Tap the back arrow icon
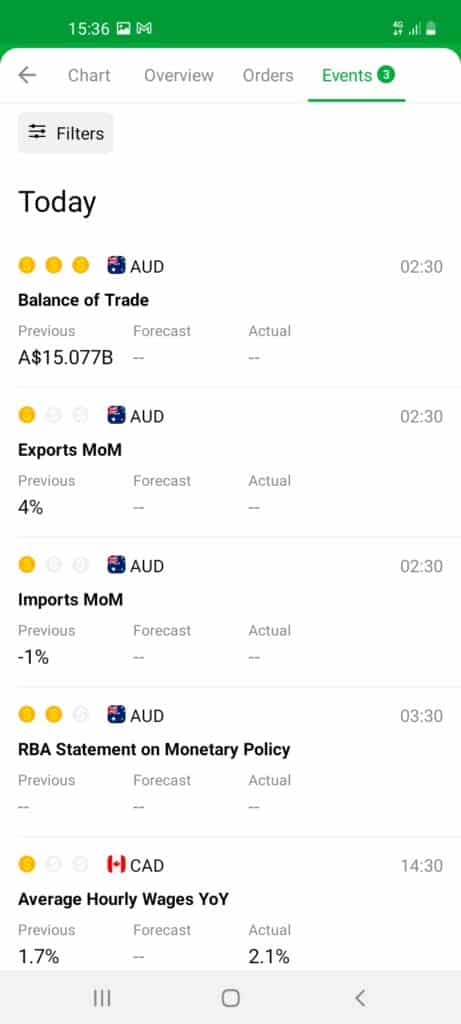 click(27, 75)
